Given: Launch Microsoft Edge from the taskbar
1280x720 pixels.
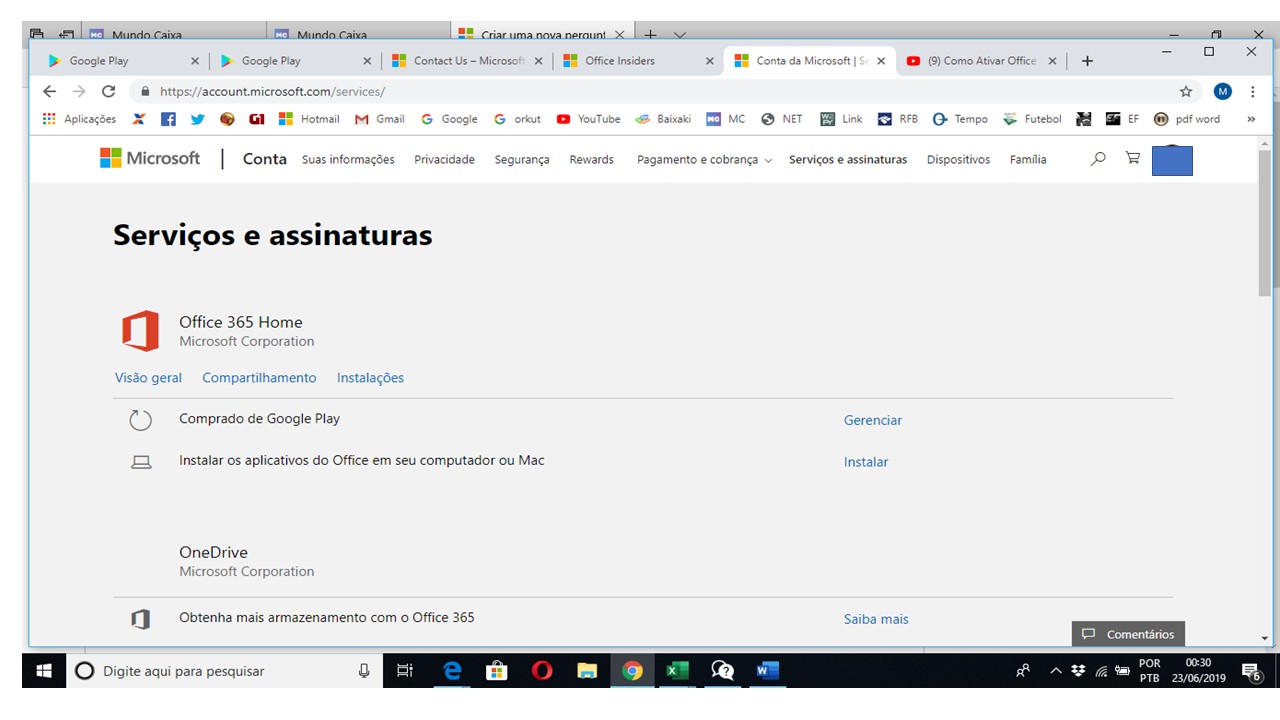Looking at the screenshot, I should coord(452,671).
